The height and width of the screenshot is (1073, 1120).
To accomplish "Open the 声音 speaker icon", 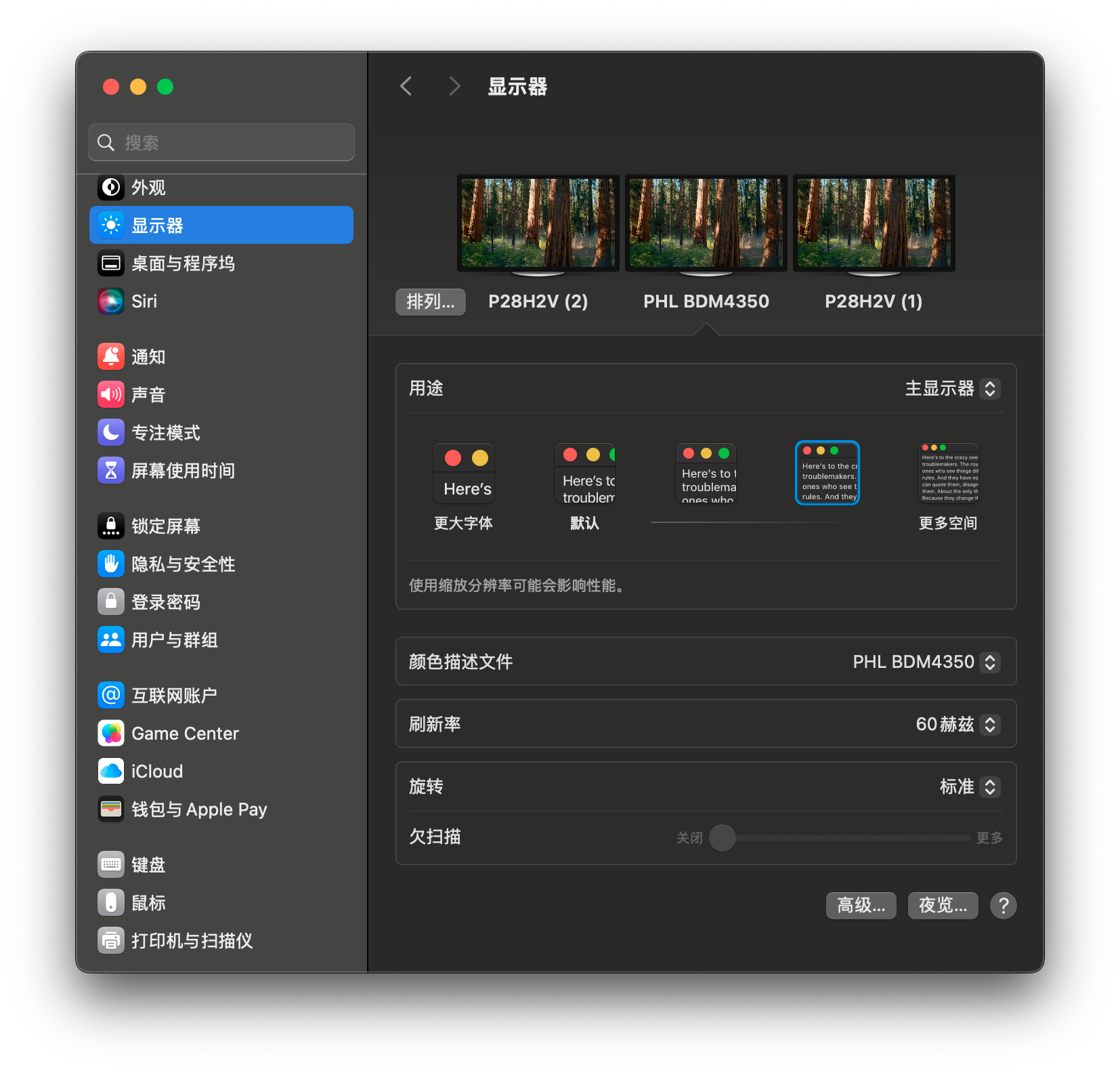I will point(111,394).
